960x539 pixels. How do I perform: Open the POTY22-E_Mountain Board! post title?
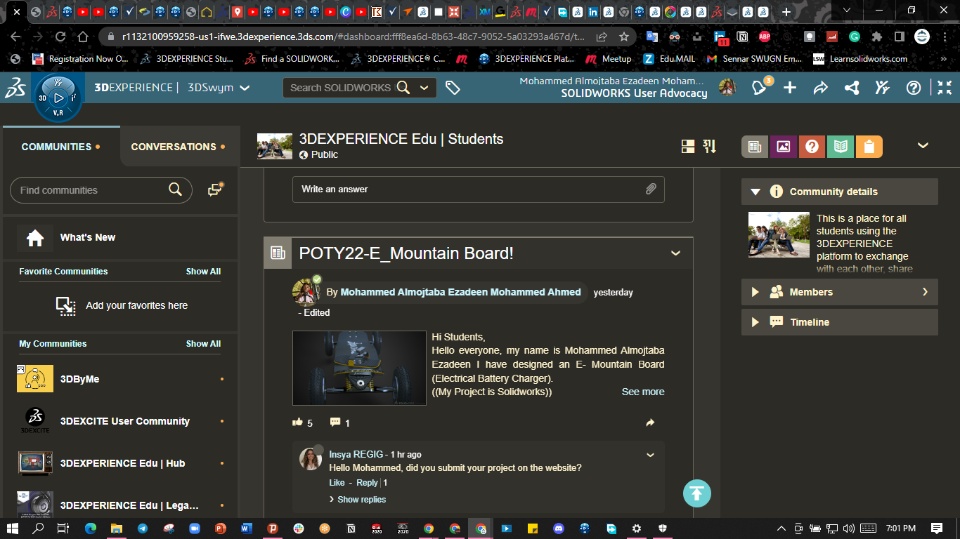point(406,254)
